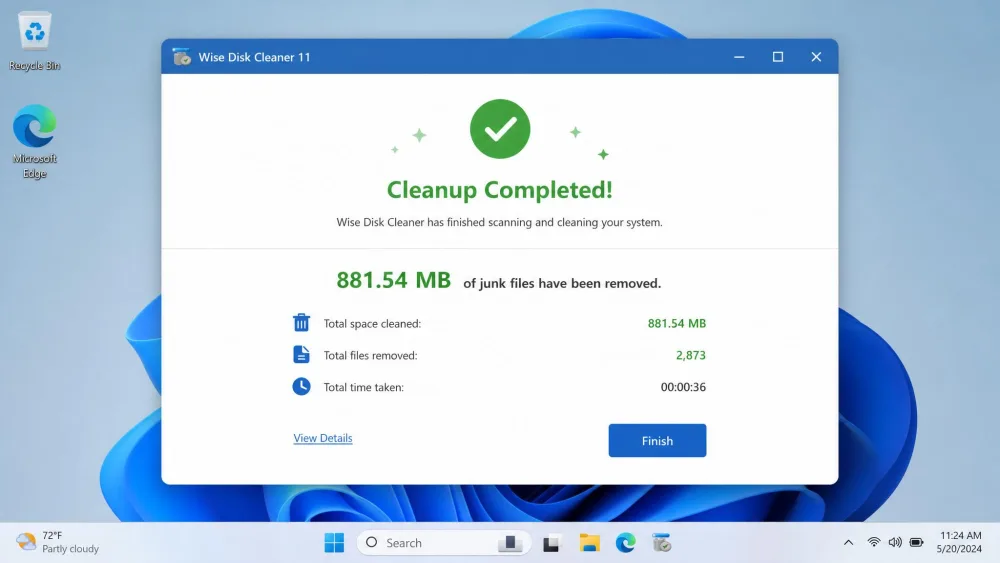Click the 2,873 files removed value
1000x563 pixels.
(x=691, y=355)
